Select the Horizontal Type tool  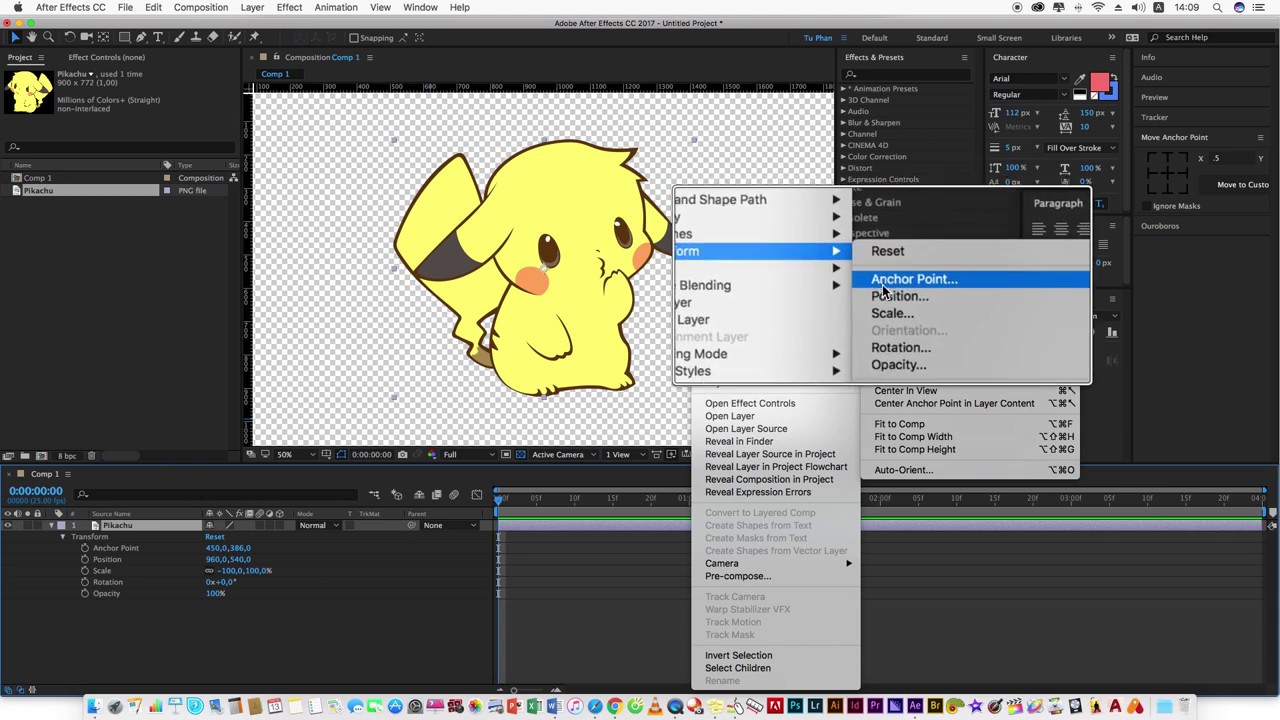pos(158,37)
